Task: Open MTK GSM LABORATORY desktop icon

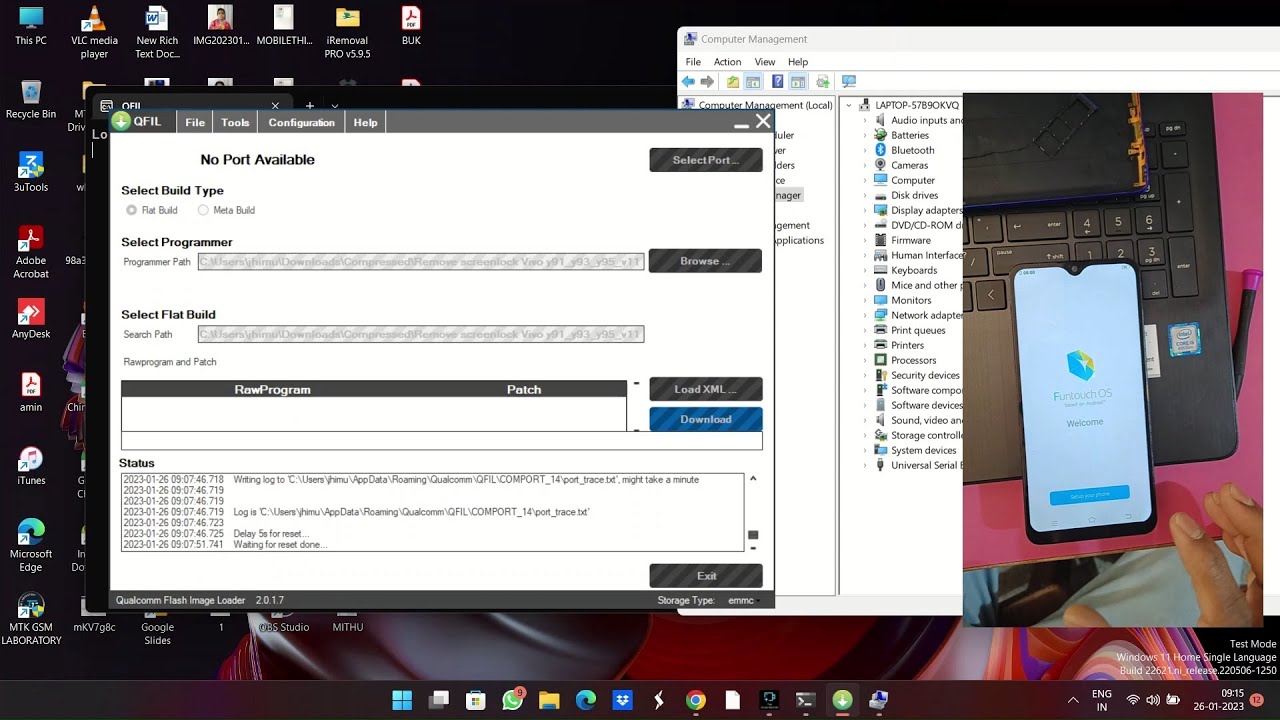Action: point(31,619)
